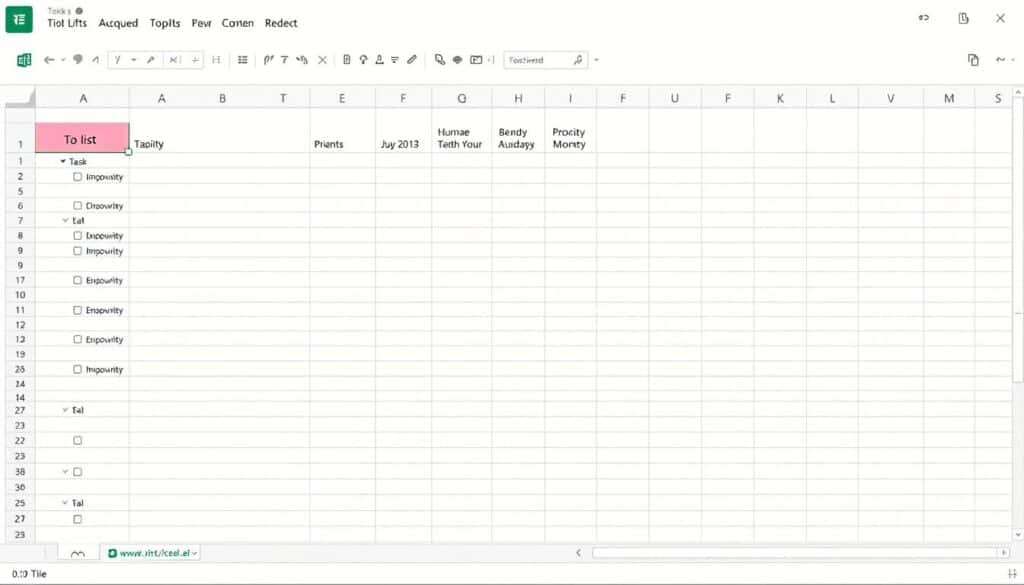Click the scroll left arrow button
The height and width of the screenshot is (585, 1024).
pyautogui.click(x=578, y=553)
